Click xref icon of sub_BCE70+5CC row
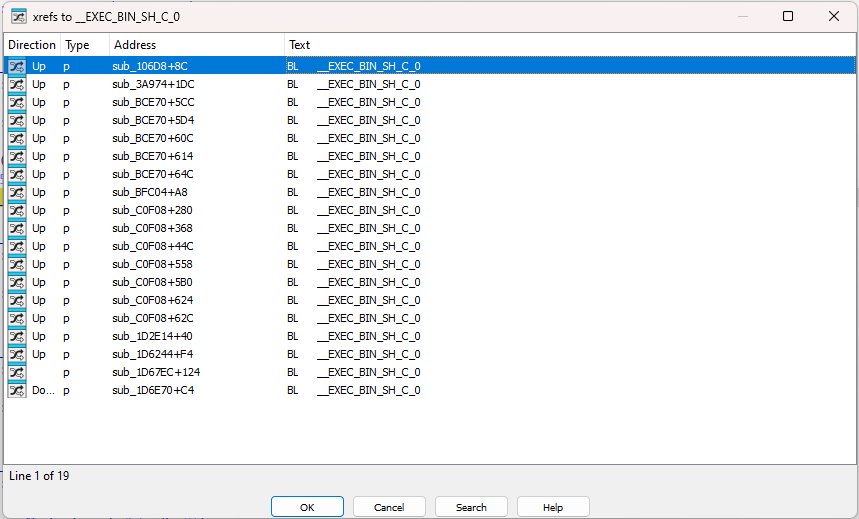 (x=17, y=102)
